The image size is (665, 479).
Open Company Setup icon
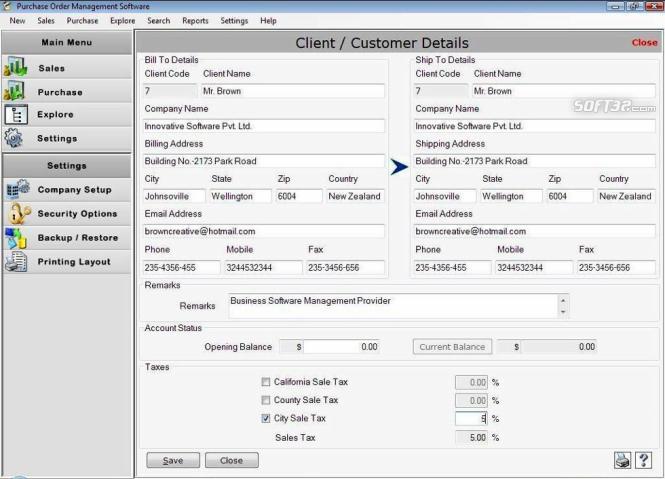tap(18, 189)
